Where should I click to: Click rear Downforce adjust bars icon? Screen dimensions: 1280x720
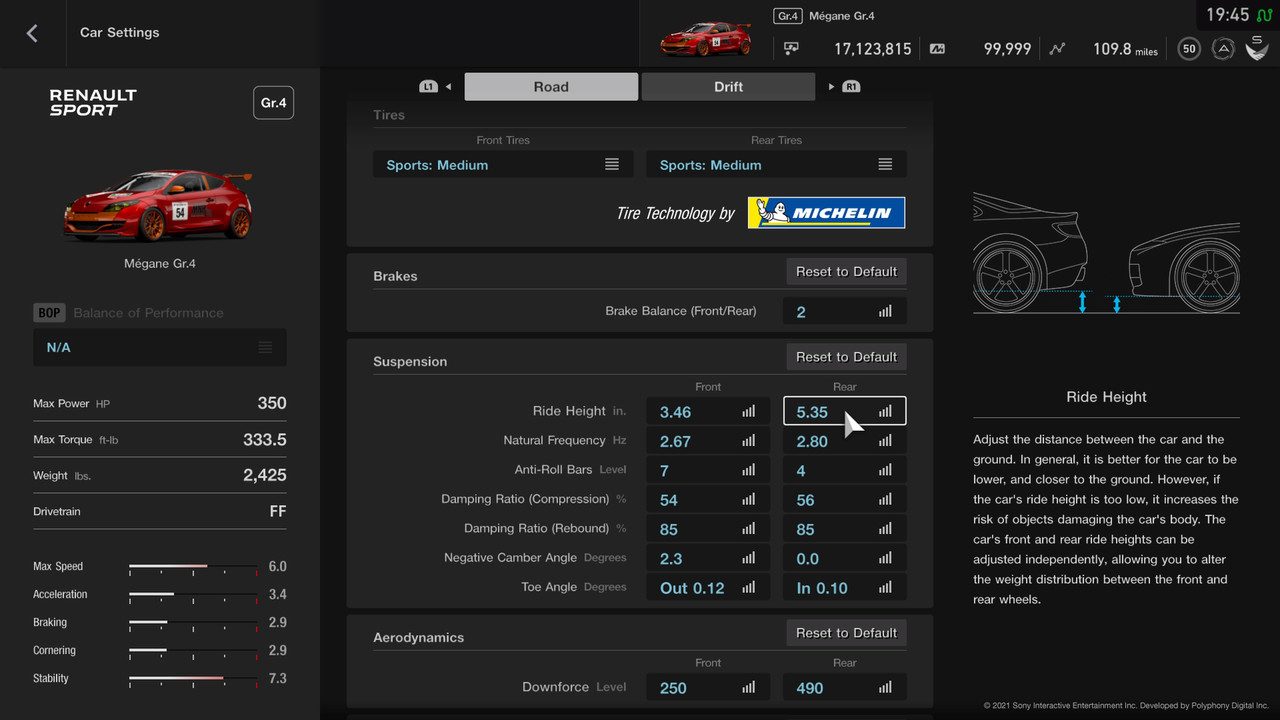coord(885,687)
